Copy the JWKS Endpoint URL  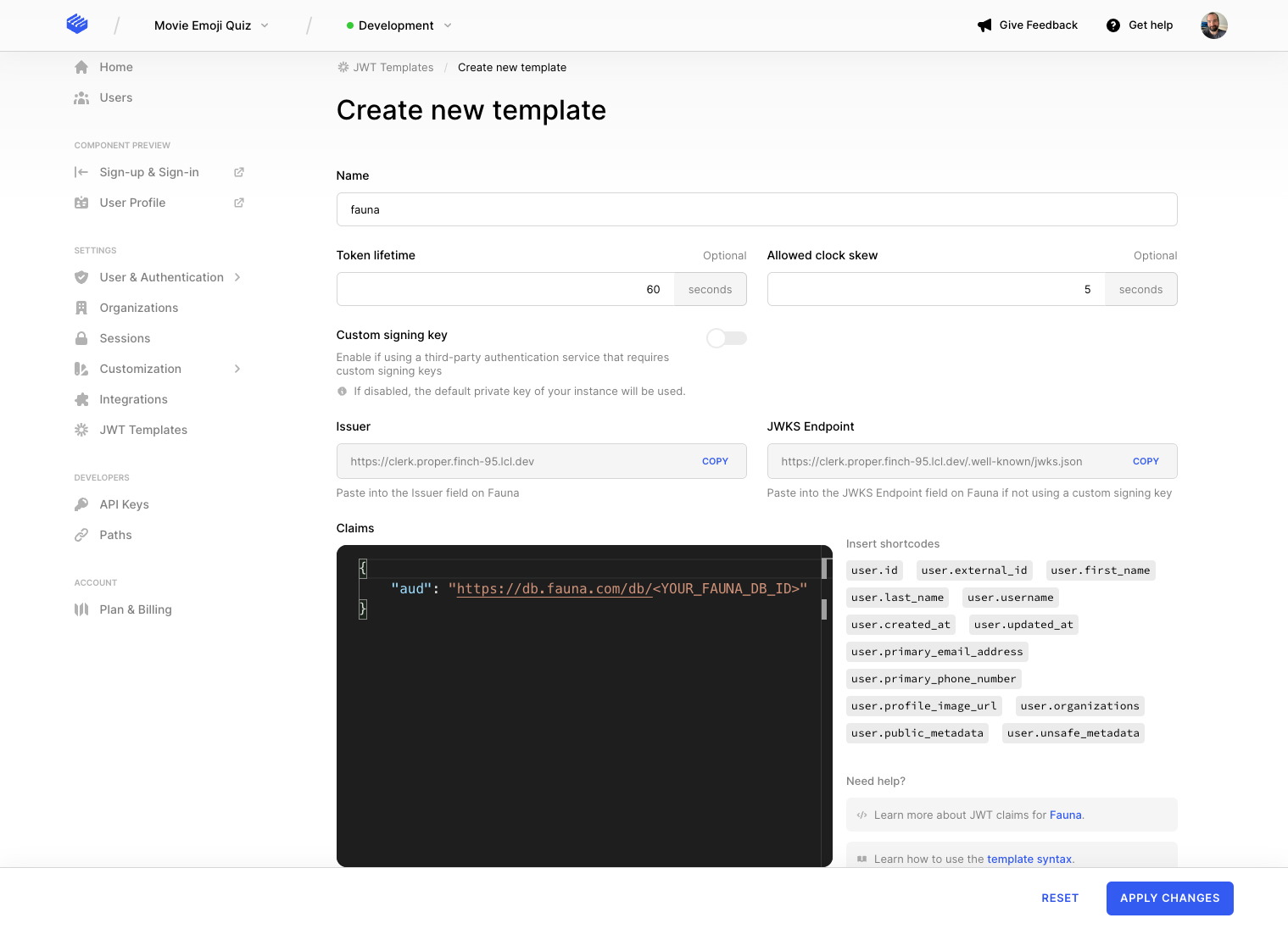pyautogui.click(x=1146, y=461)
